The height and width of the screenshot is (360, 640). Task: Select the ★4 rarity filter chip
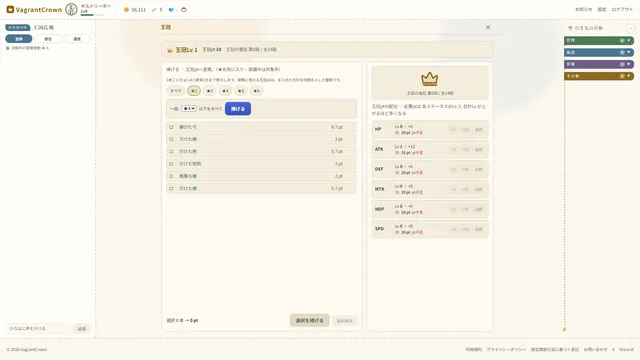point(225,91)
